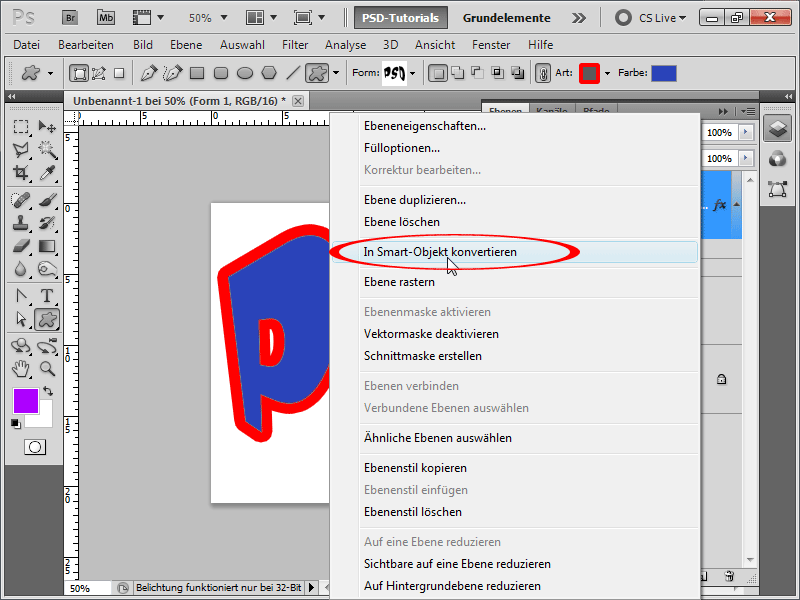Click the blue Farbe color swatch
This screenshot has width=800, height=600.
click(664, 73)
